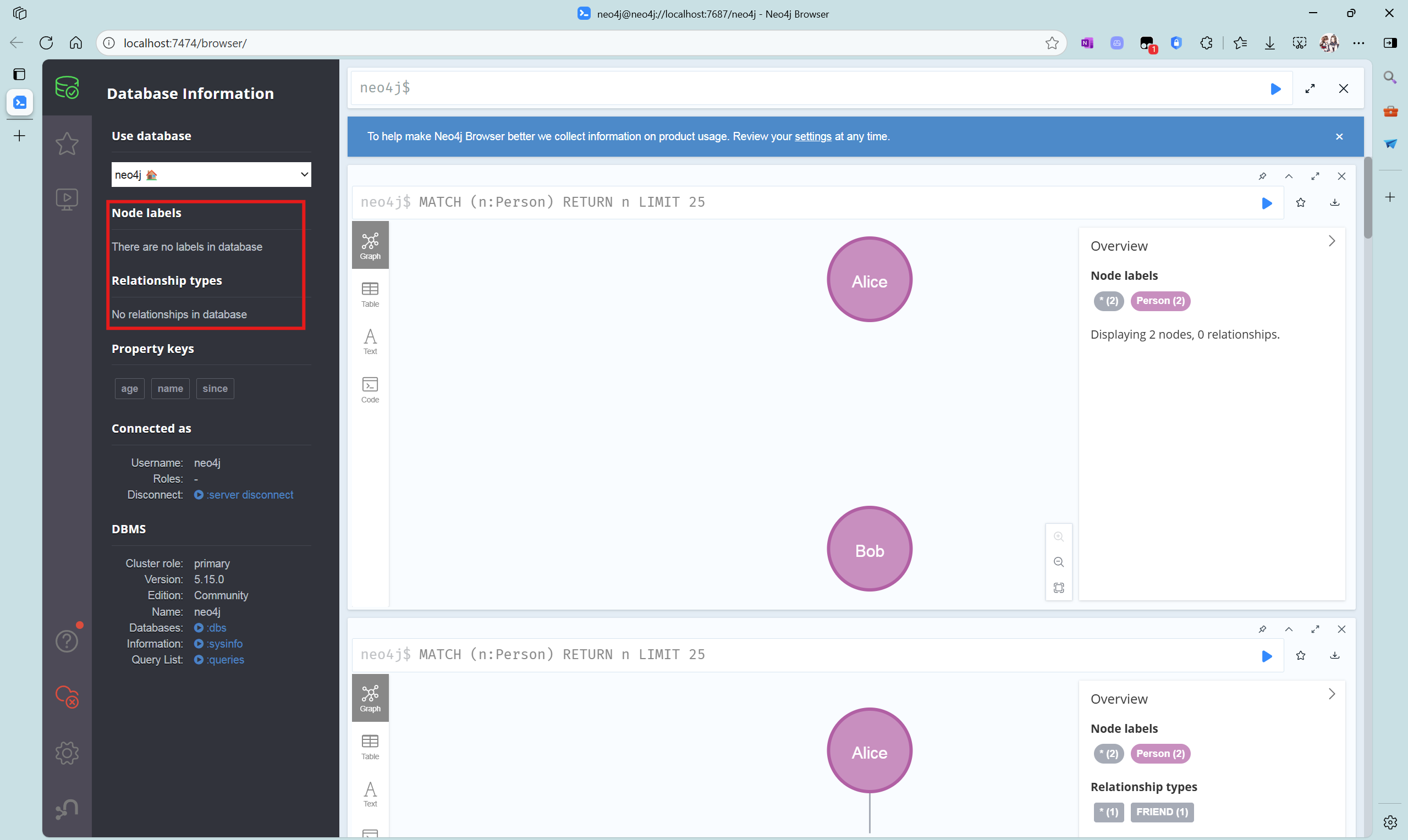Select the age property key
1408x840 pixels.
tap(129, 389)
